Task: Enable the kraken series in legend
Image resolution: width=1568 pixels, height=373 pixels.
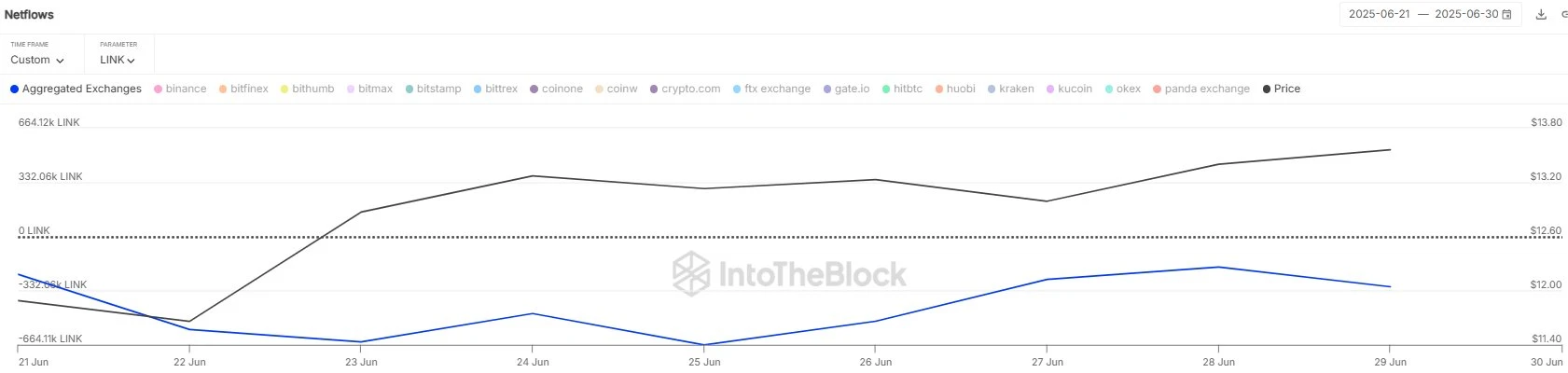Action: [1010, 89]
